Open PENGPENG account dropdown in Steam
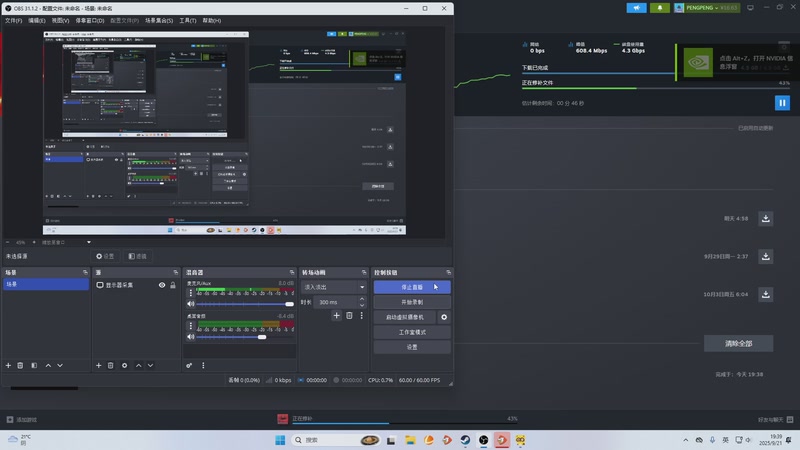The width and height of the screenshot is (800, 450). coord(707,8)
